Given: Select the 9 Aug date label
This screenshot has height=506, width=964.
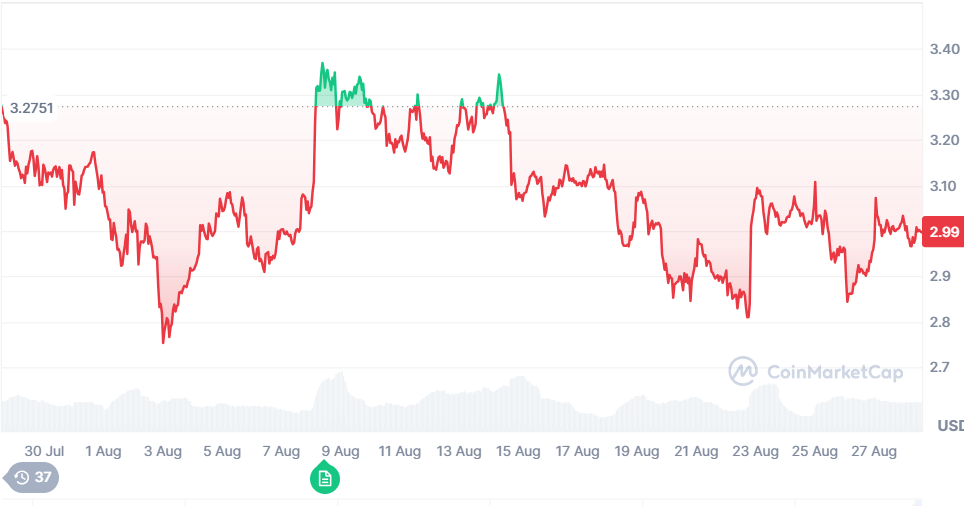Looking at the screenshot, I should 340,451.
